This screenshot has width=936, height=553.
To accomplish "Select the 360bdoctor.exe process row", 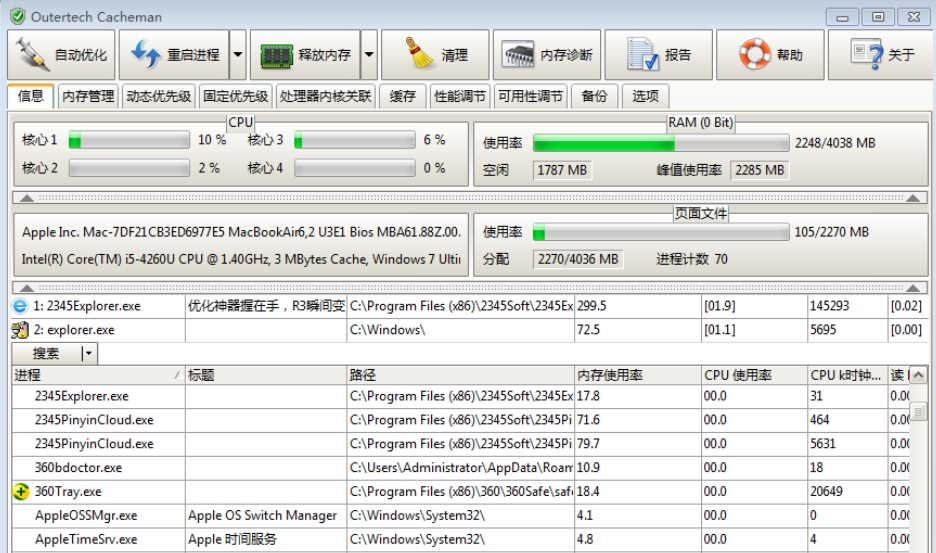I will pos(460,468).
